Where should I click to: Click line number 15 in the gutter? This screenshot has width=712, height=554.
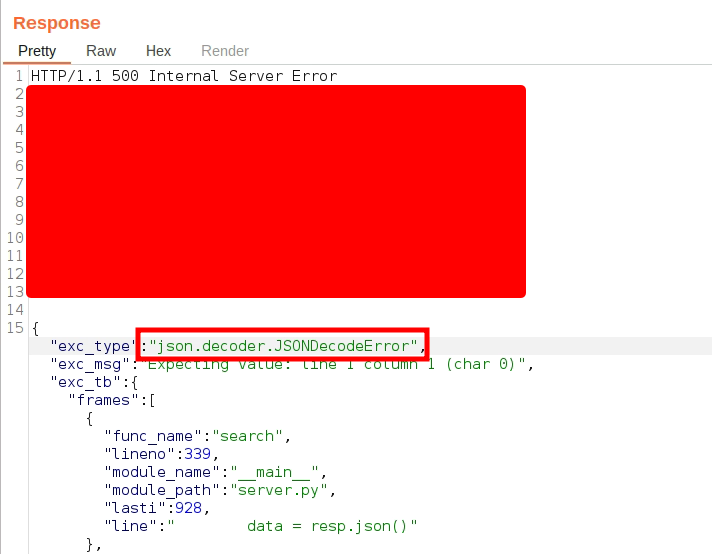[x=15, y=328]
